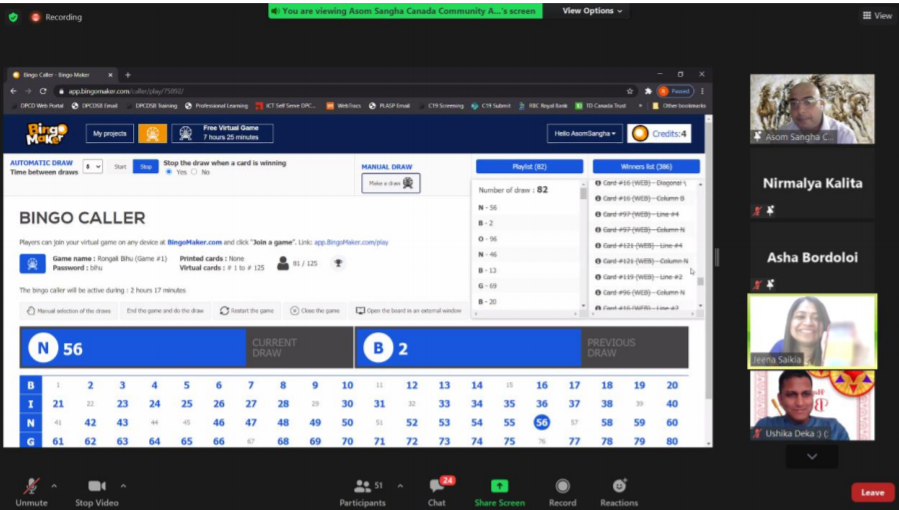This screenshot has height=510, width=899.
Task: Bookmark this page with the star icon
Action: click(630, 91)
